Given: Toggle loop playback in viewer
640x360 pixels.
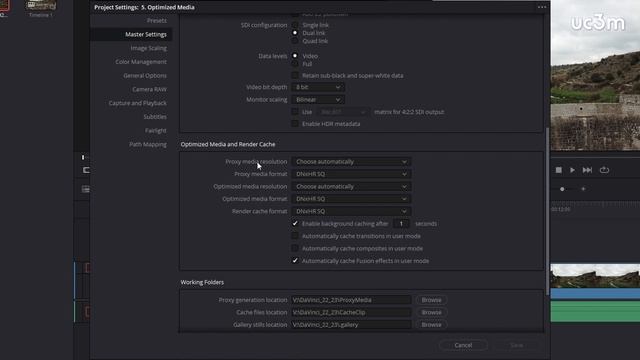Looking at the screenshot, I should pyautogui.click(x=604, y=170).
